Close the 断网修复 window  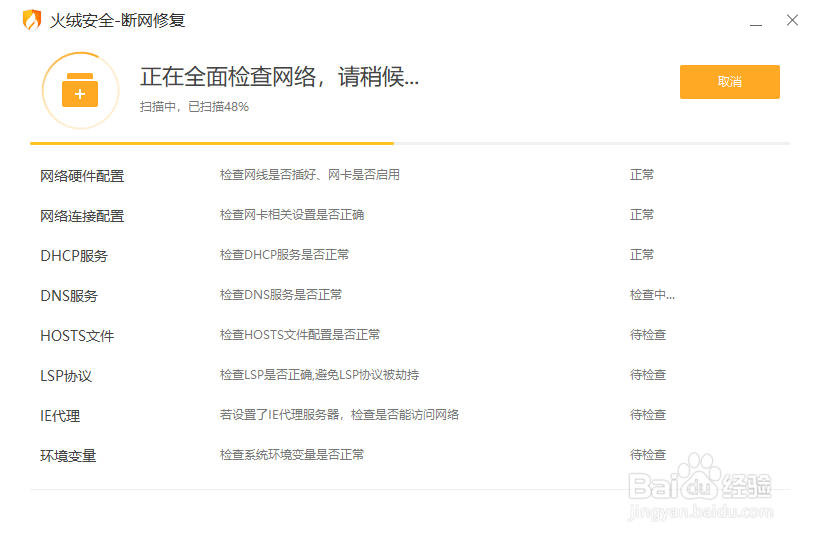pyautogui.click(x=792, y=20)
